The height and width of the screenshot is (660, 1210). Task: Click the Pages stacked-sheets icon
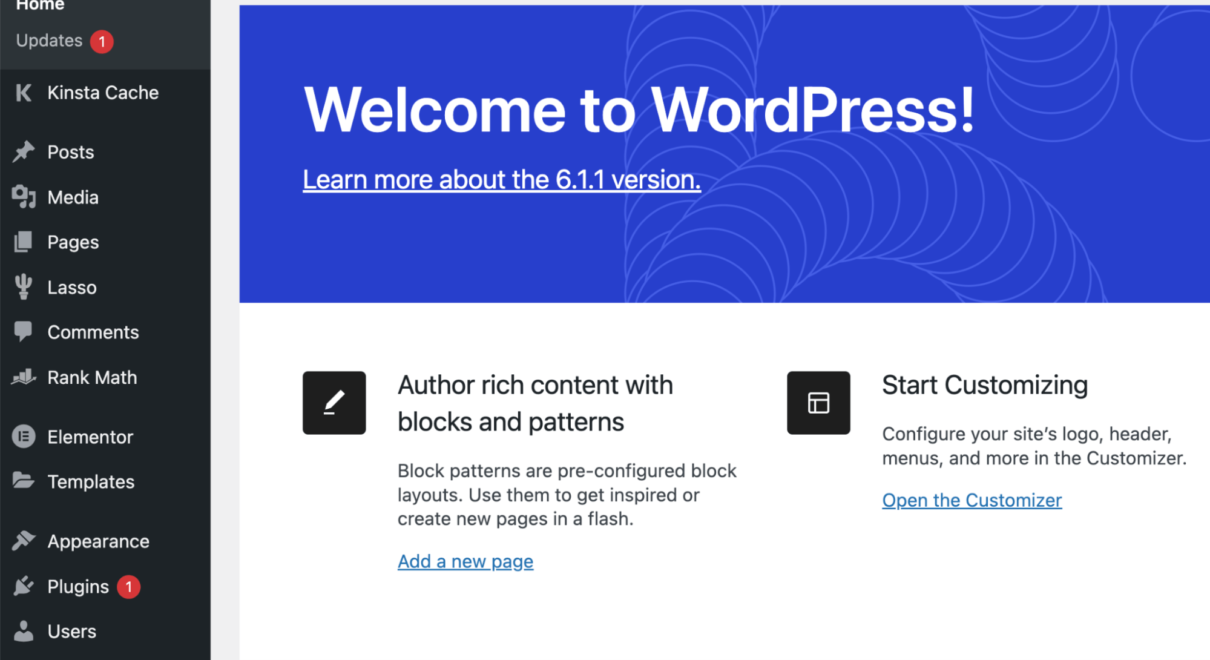tap(23, 242)
